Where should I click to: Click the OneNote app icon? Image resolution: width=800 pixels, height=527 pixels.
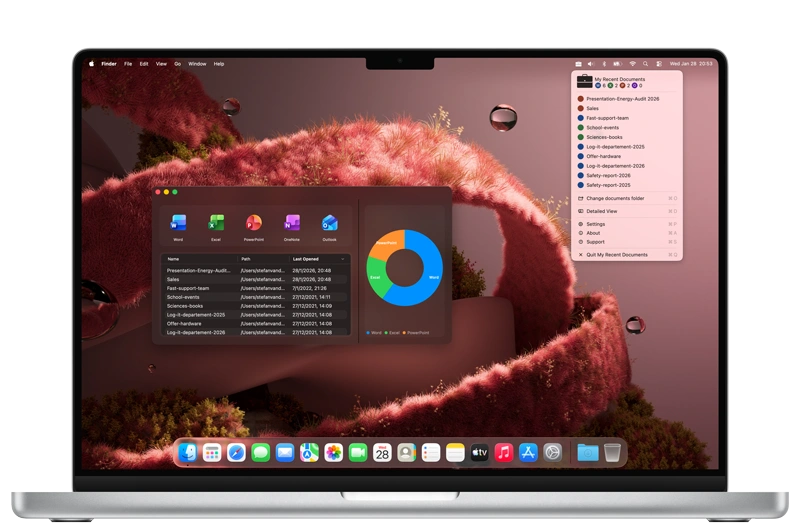(x=292, y=223)
